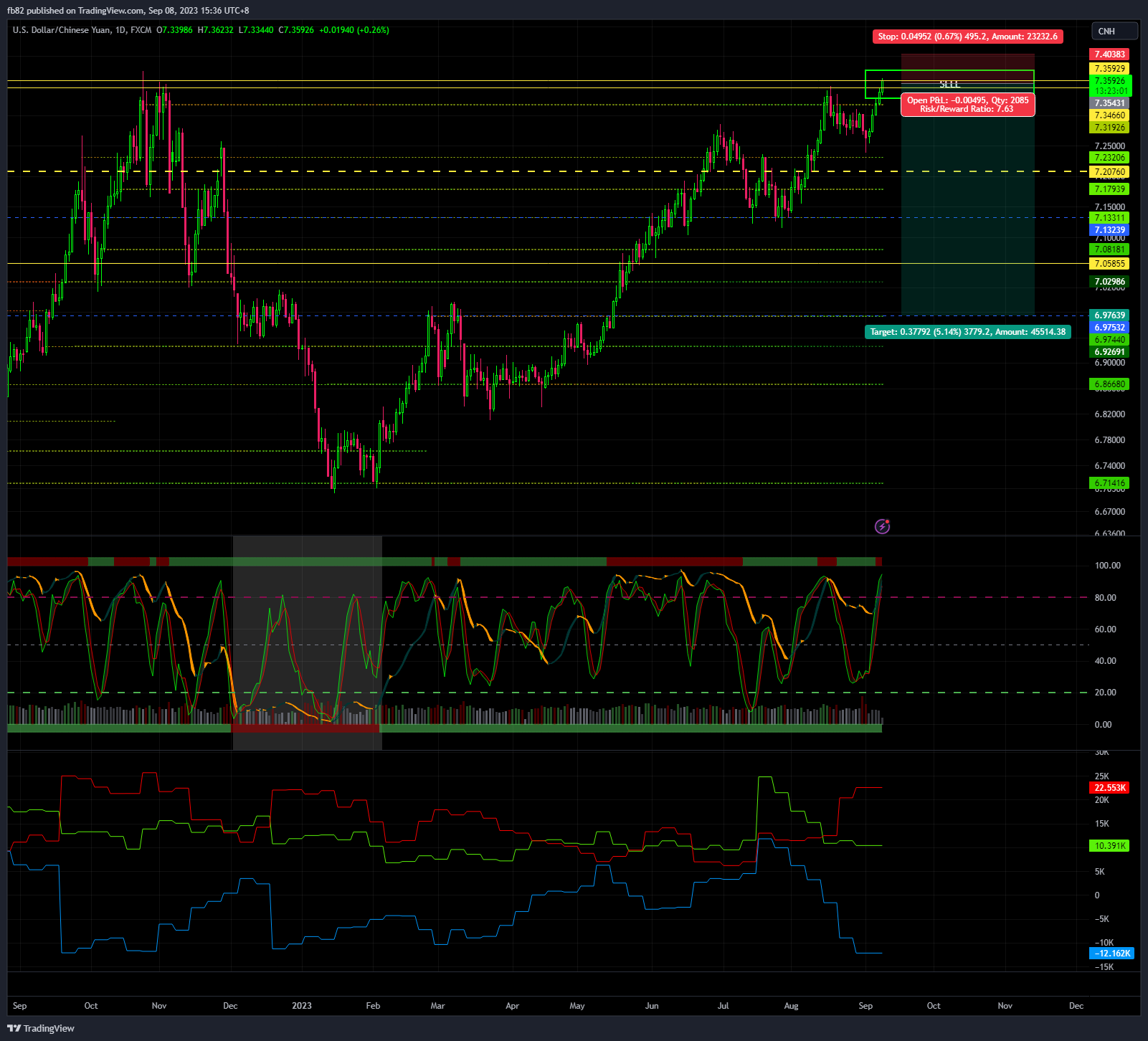Select the red 7.40383 price label
Image resolution: width=1148 pixels, height=1041 pixels.
click(x=1110, y=54)
